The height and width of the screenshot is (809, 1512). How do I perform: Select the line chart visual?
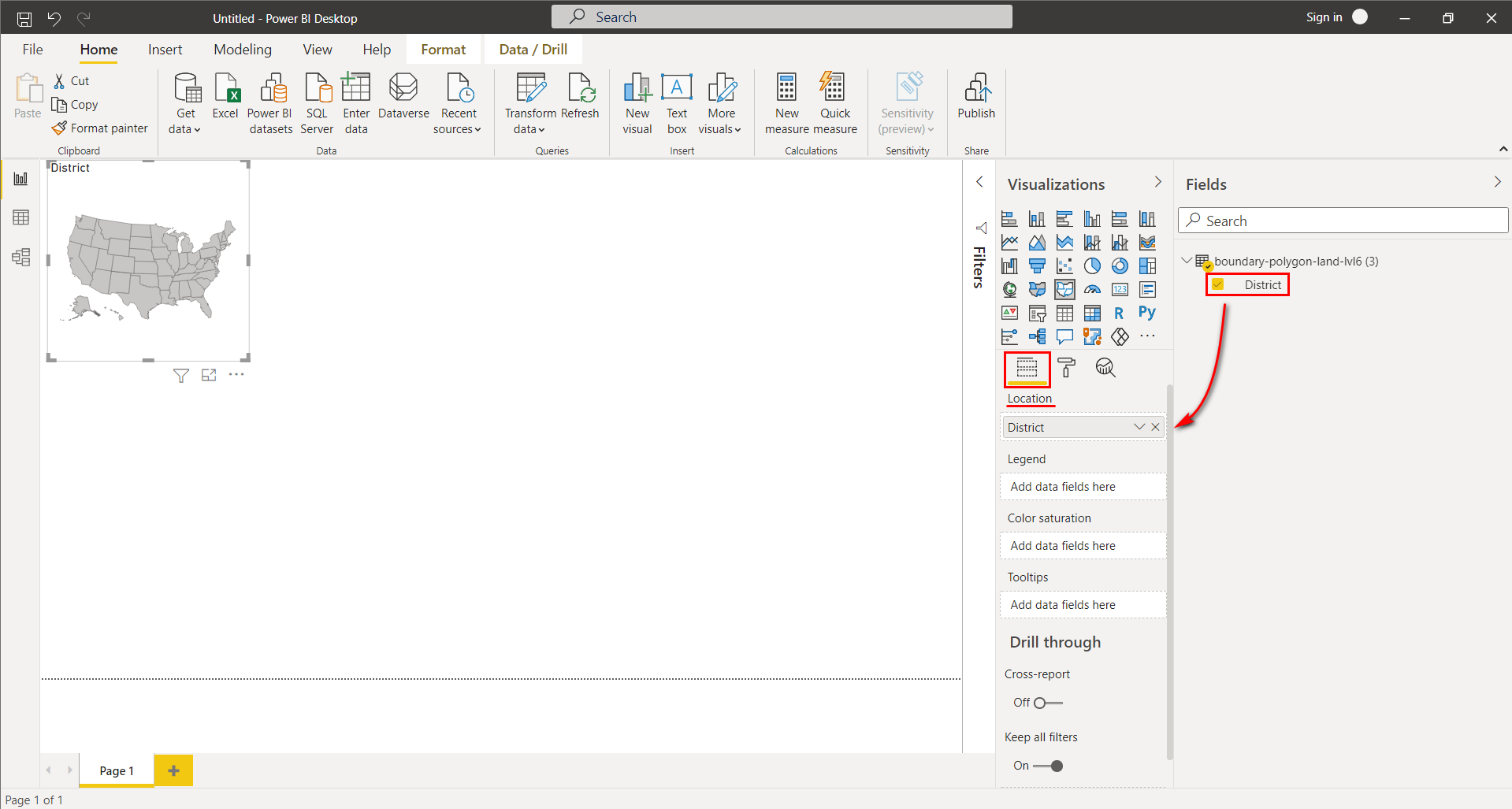coord(1009,243)
